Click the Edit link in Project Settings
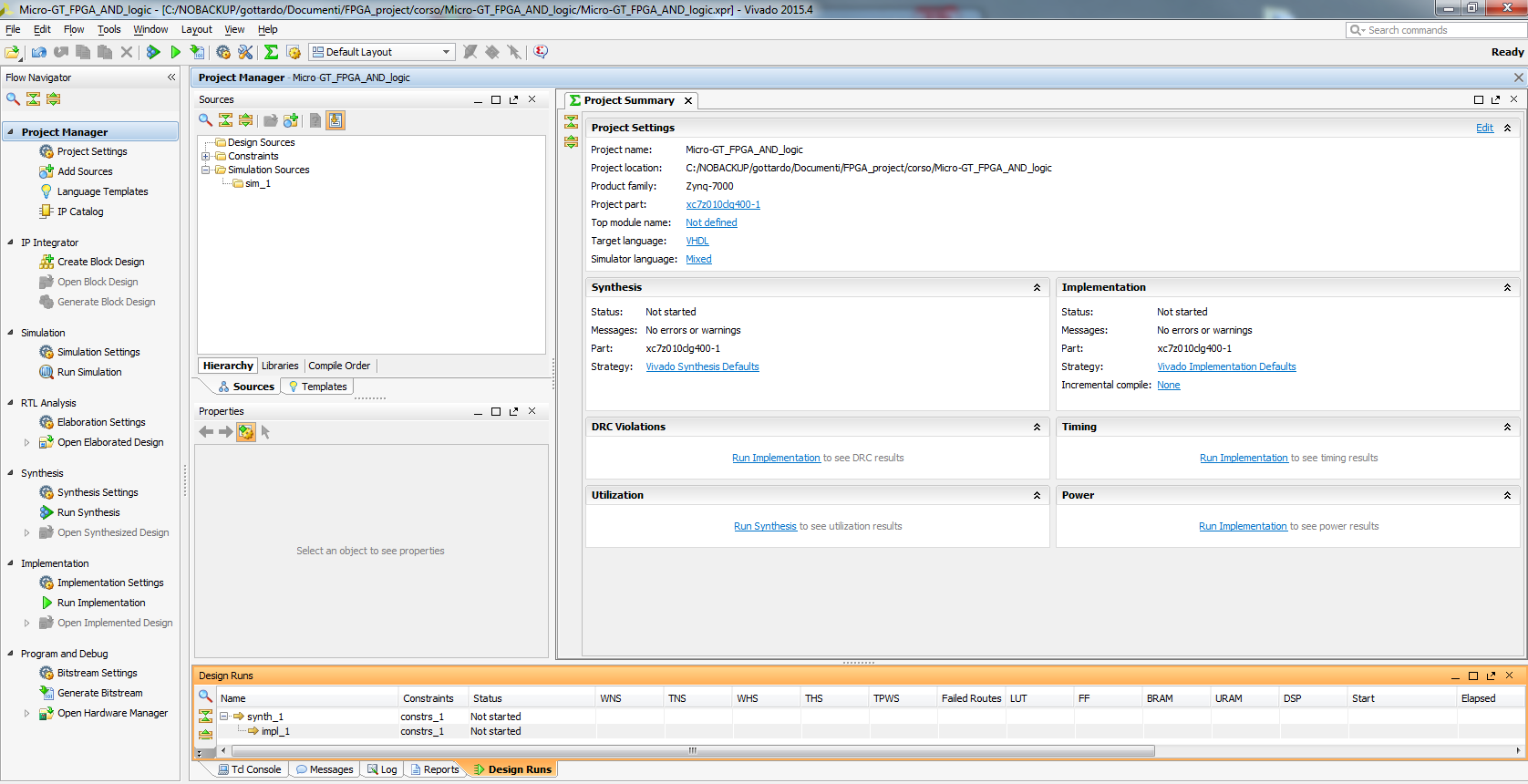 [x=1484, y=128]
